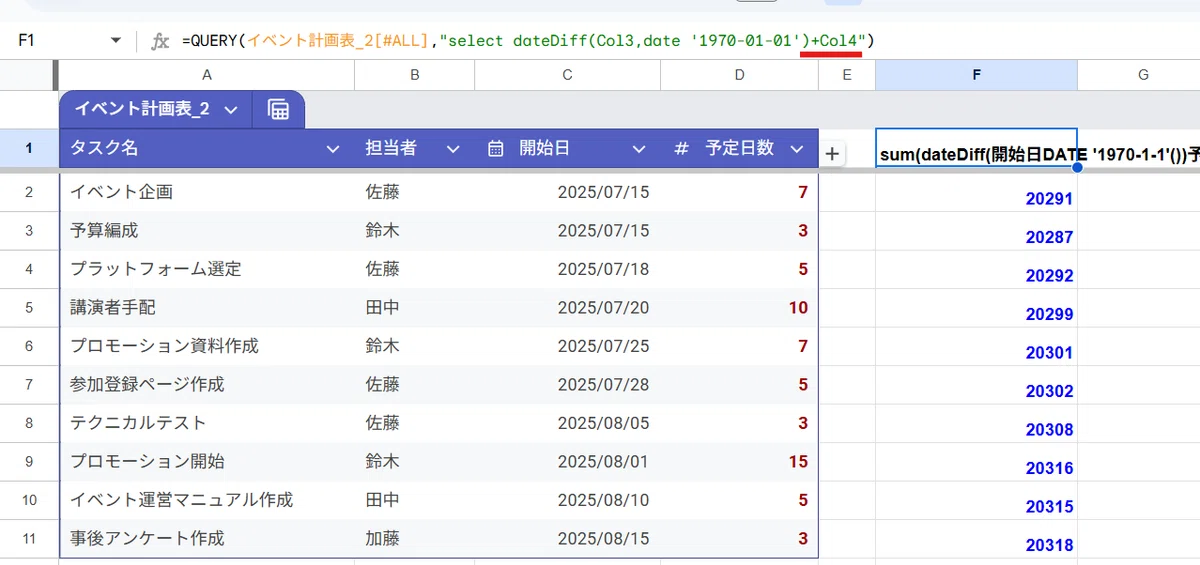
Task: Click the date 2025/07/25
Action: 603,346
